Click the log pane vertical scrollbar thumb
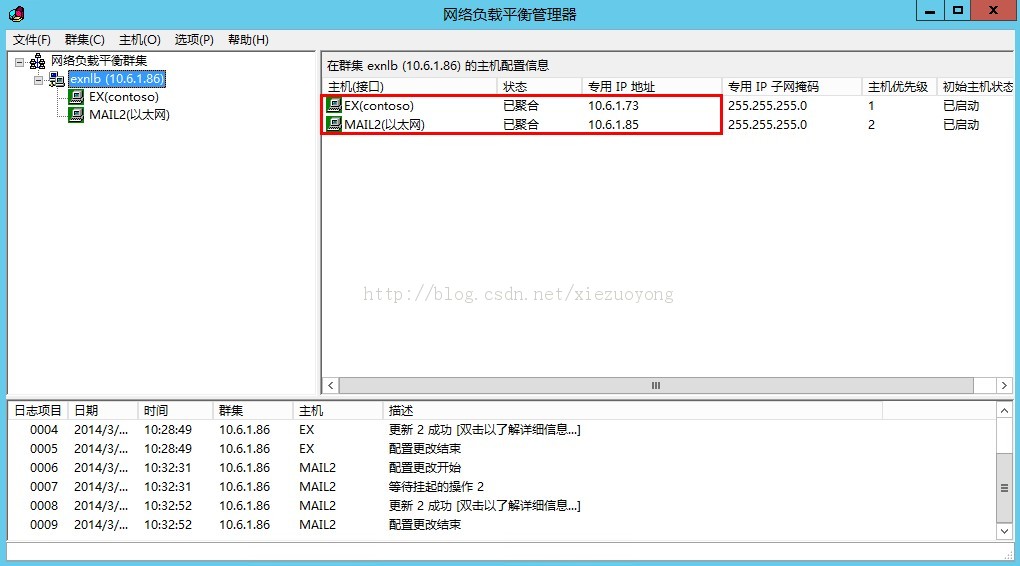Viewport: 1020px width, 566px height. (1004, 487)
